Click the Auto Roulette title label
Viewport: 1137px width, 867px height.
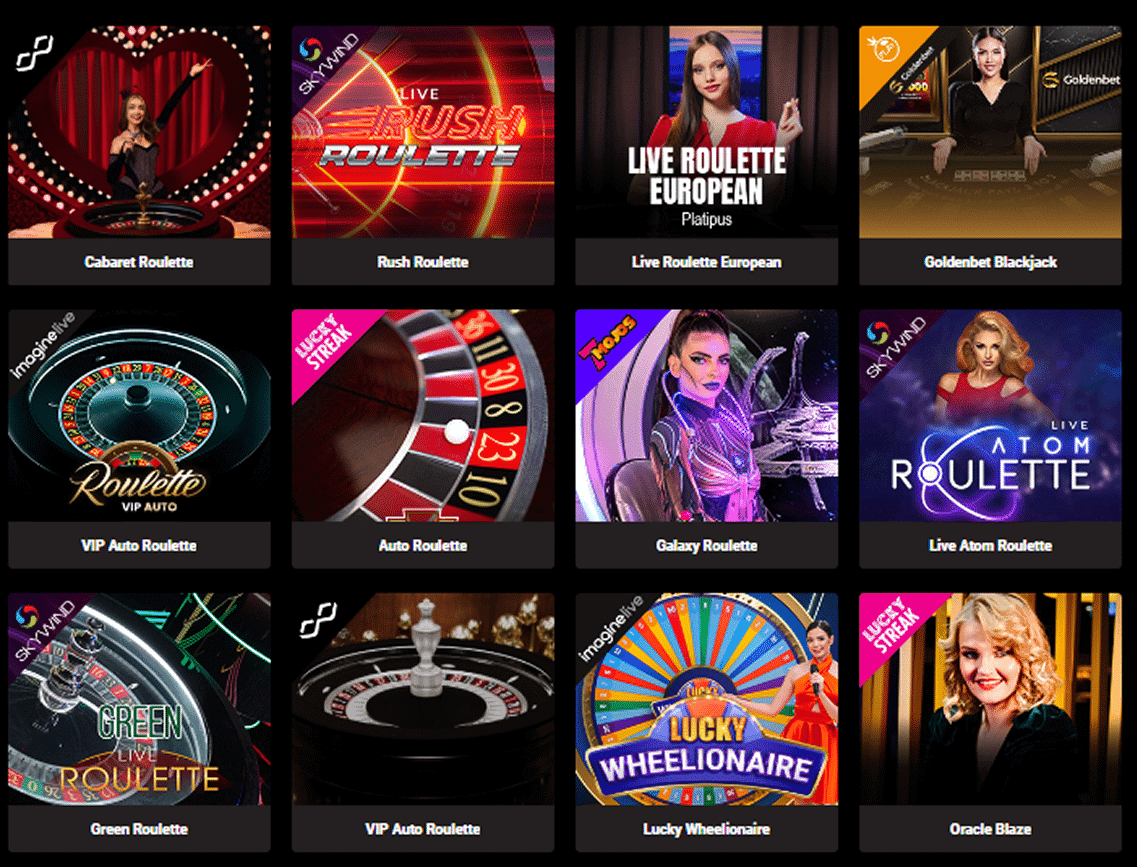[x=423, y=545]
